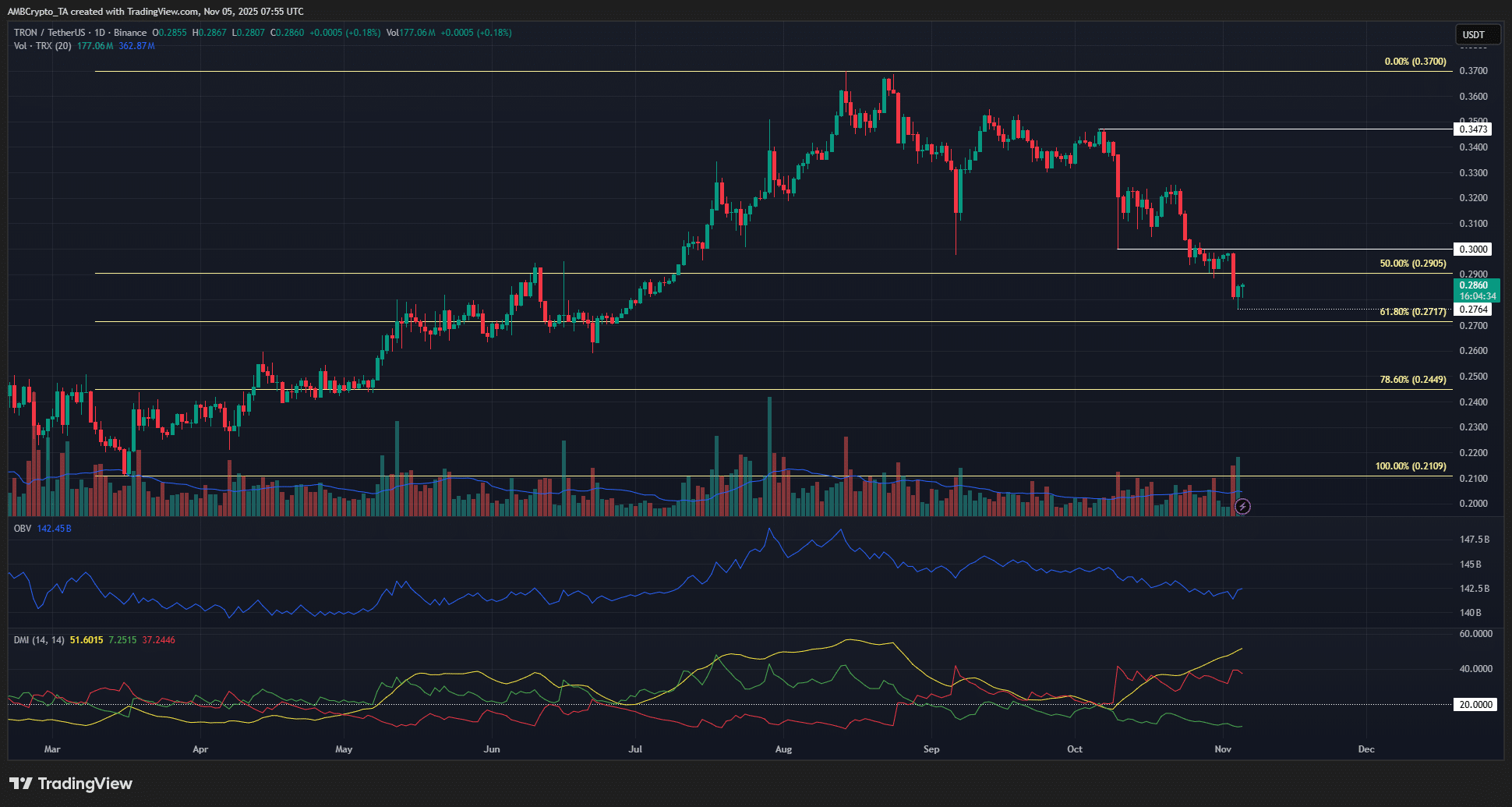The width and height of the screenshot is (1512, 807).
Task: Select the USDT currency button
Action: point(1477,34)
